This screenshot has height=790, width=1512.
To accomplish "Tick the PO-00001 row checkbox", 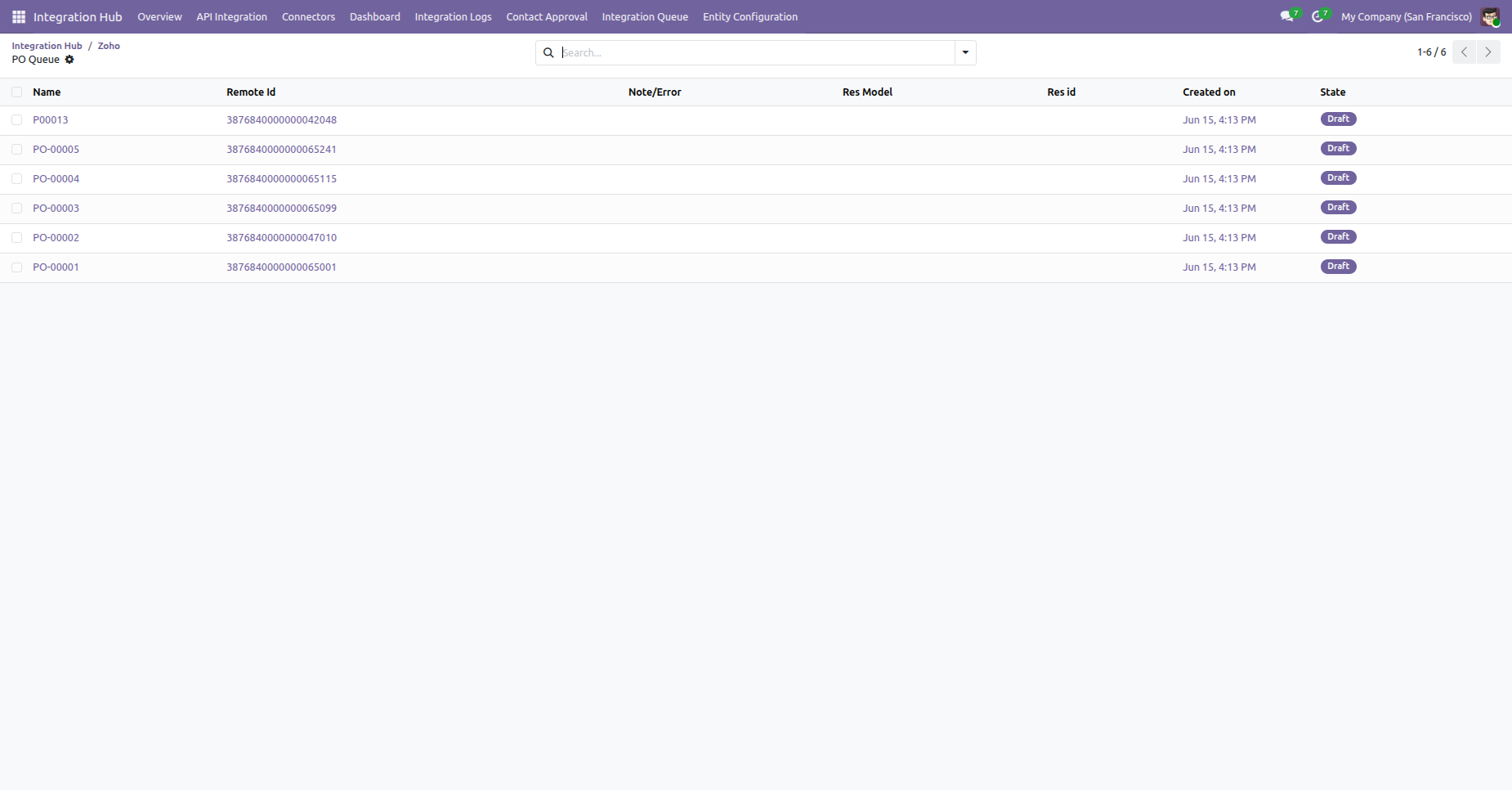I will click(16, 267).
